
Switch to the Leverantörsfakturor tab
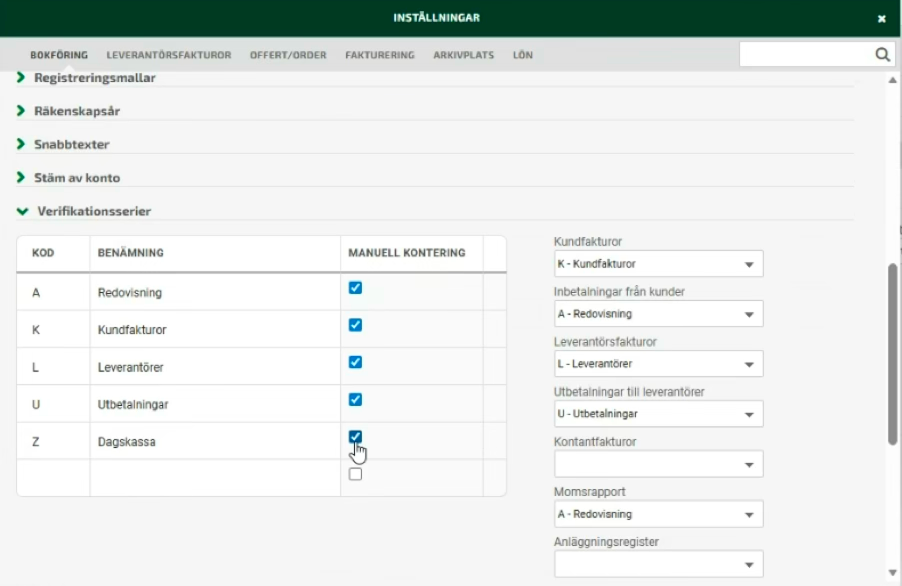pyautogui.click(x=169, y=55)
